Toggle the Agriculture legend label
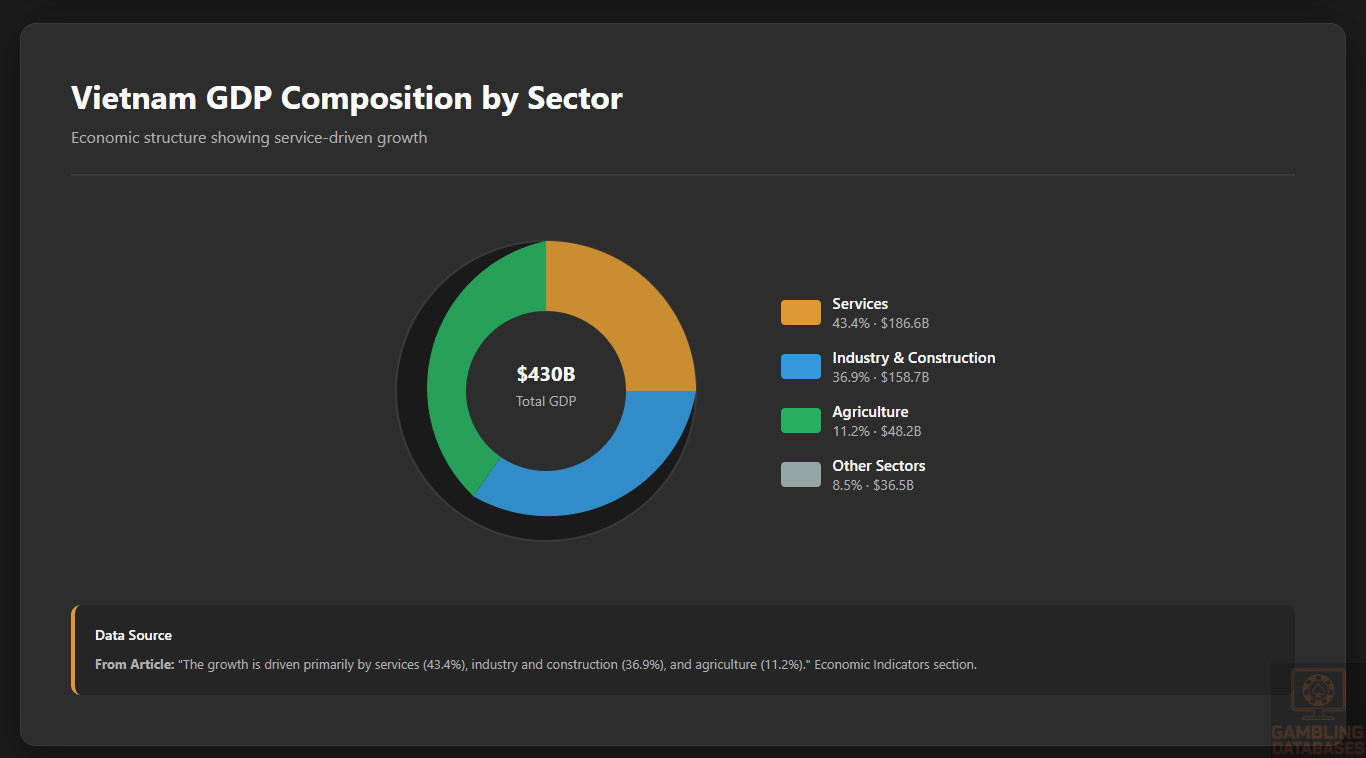The height and width of the screenshot is (758, 1366). [870, 412]
